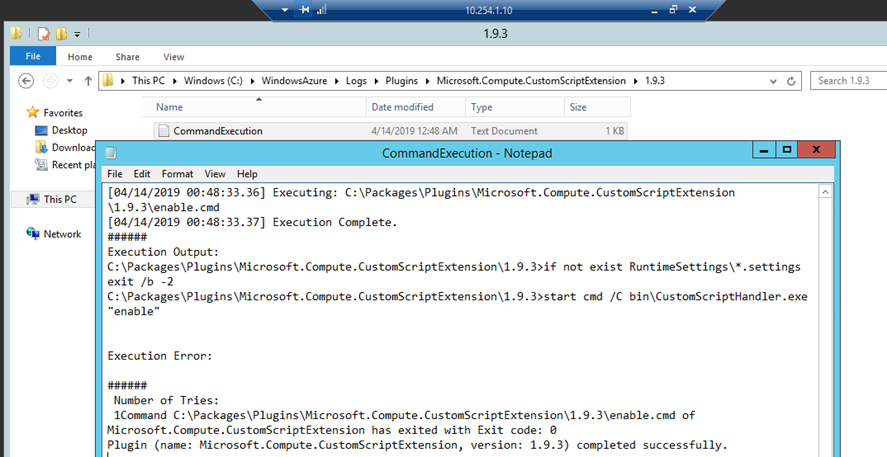Open Notepad Format menu

[177, 174]
